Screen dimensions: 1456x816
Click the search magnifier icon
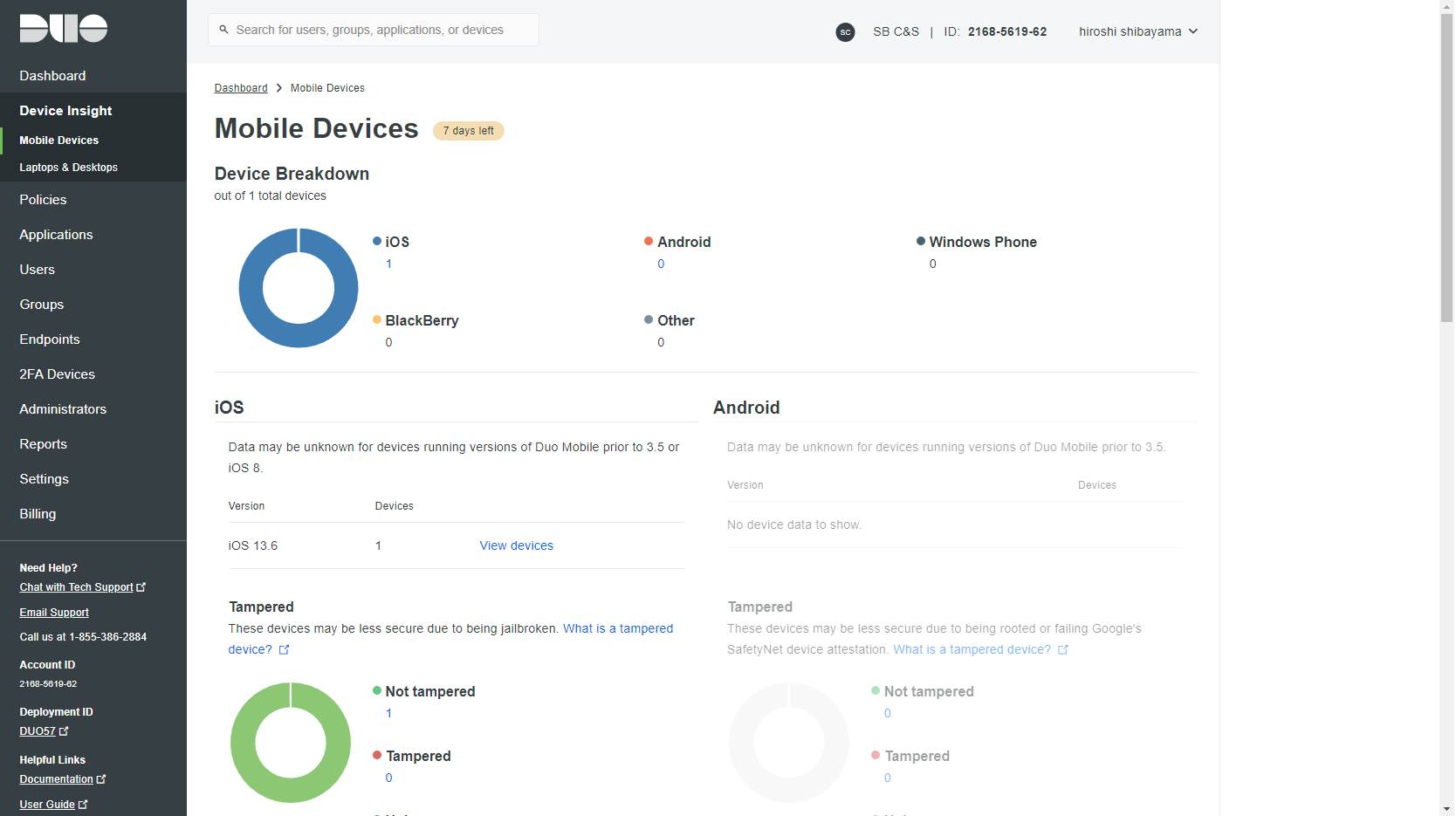(x=224, y=30)
